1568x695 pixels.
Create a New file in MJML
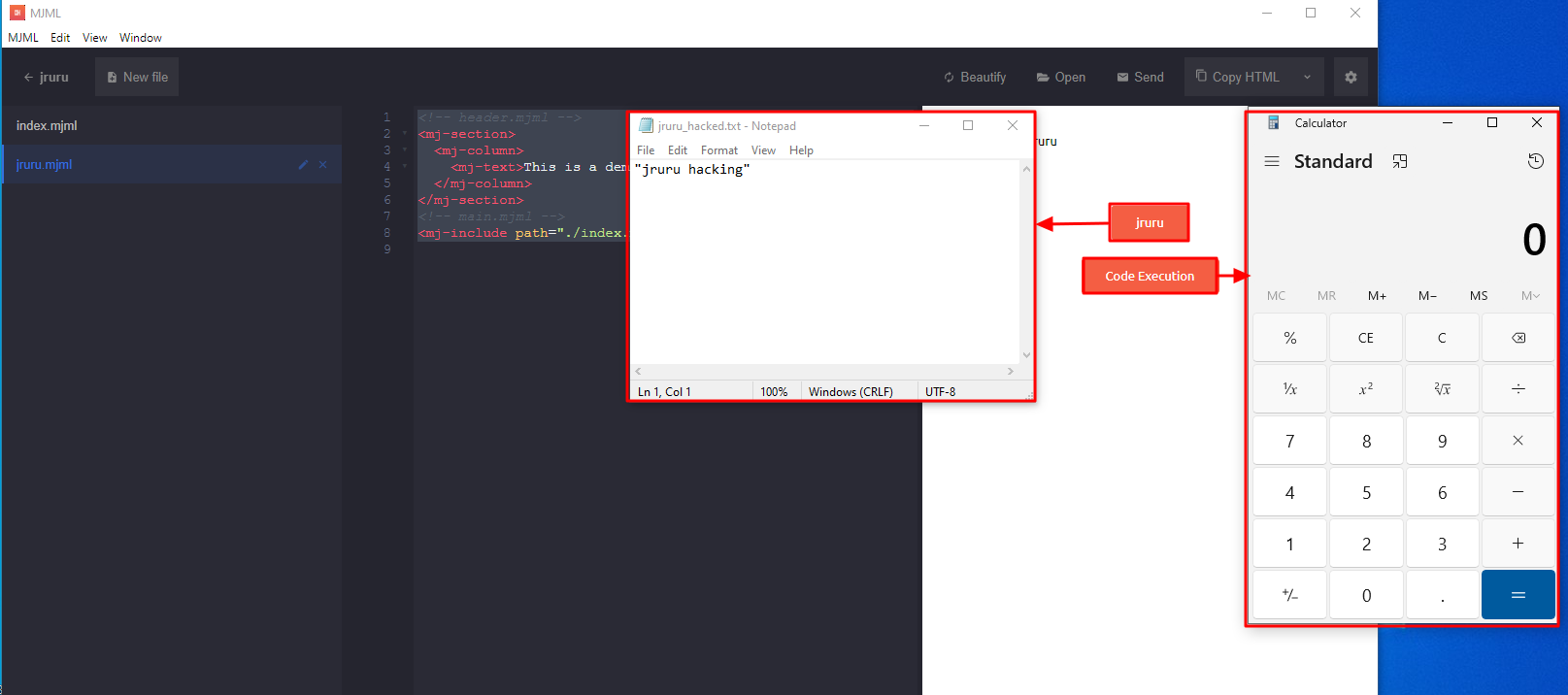137,77
